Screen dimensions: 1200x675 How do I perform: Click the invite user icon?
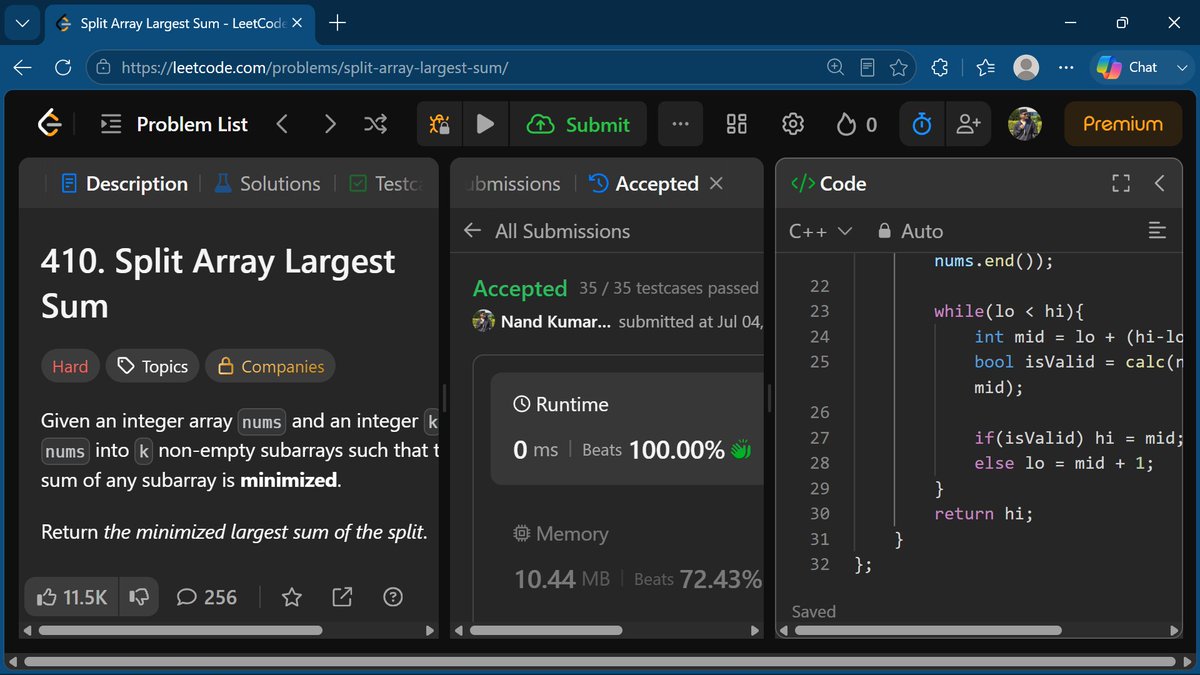[x=968, y=124]
